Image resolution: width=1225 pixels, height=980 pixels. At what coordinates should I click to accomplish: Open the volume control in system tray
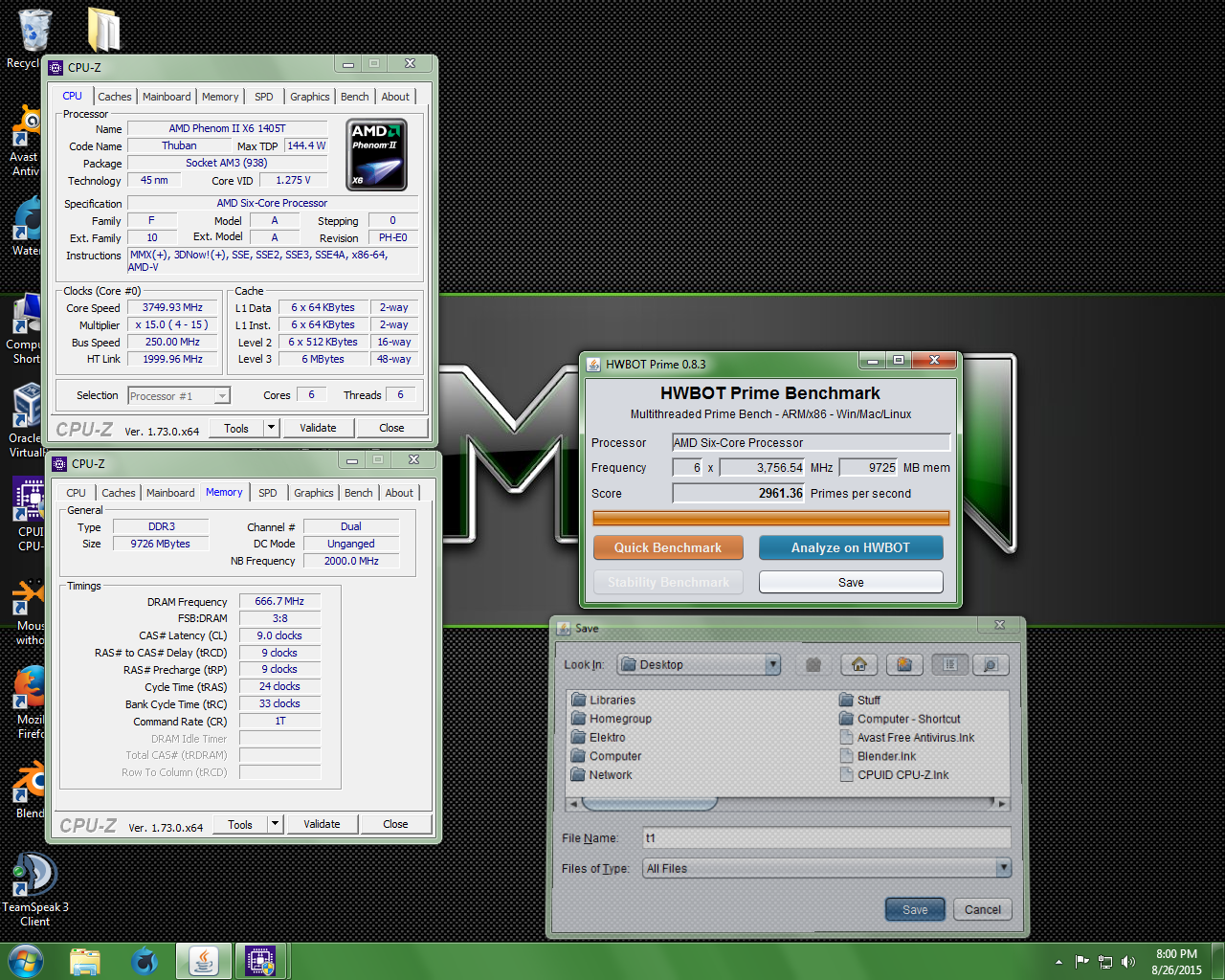[1128, 962]
